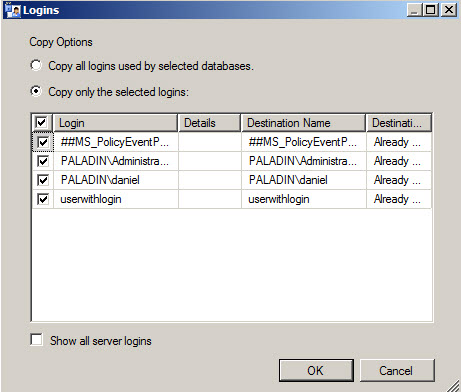Uncheck the userwithlogin checkbox
Screen dimensions: 461x392
[x=43, y=199]
